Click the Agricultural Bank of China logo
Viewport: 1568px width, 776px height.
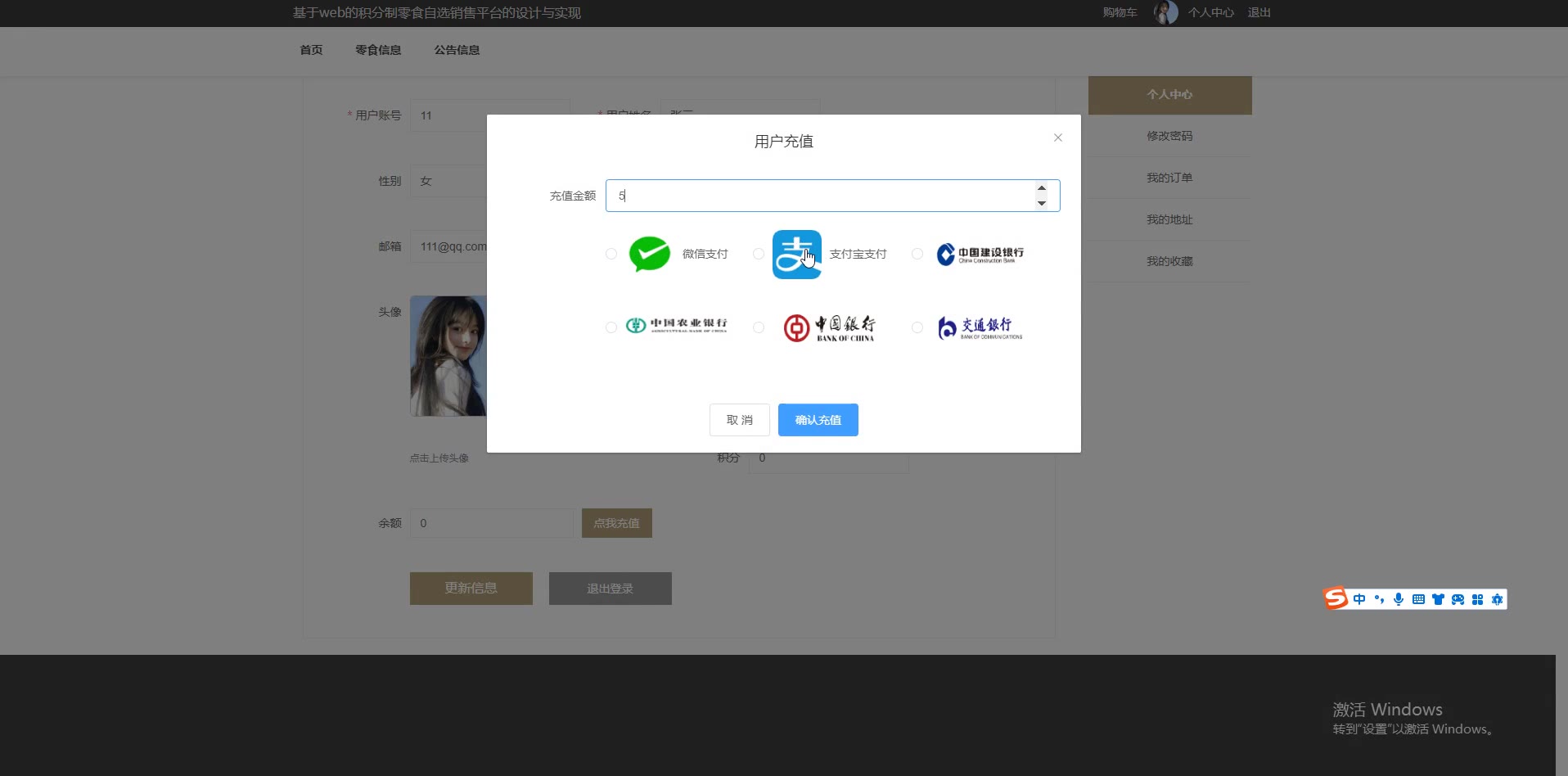(x=677, y=325)
